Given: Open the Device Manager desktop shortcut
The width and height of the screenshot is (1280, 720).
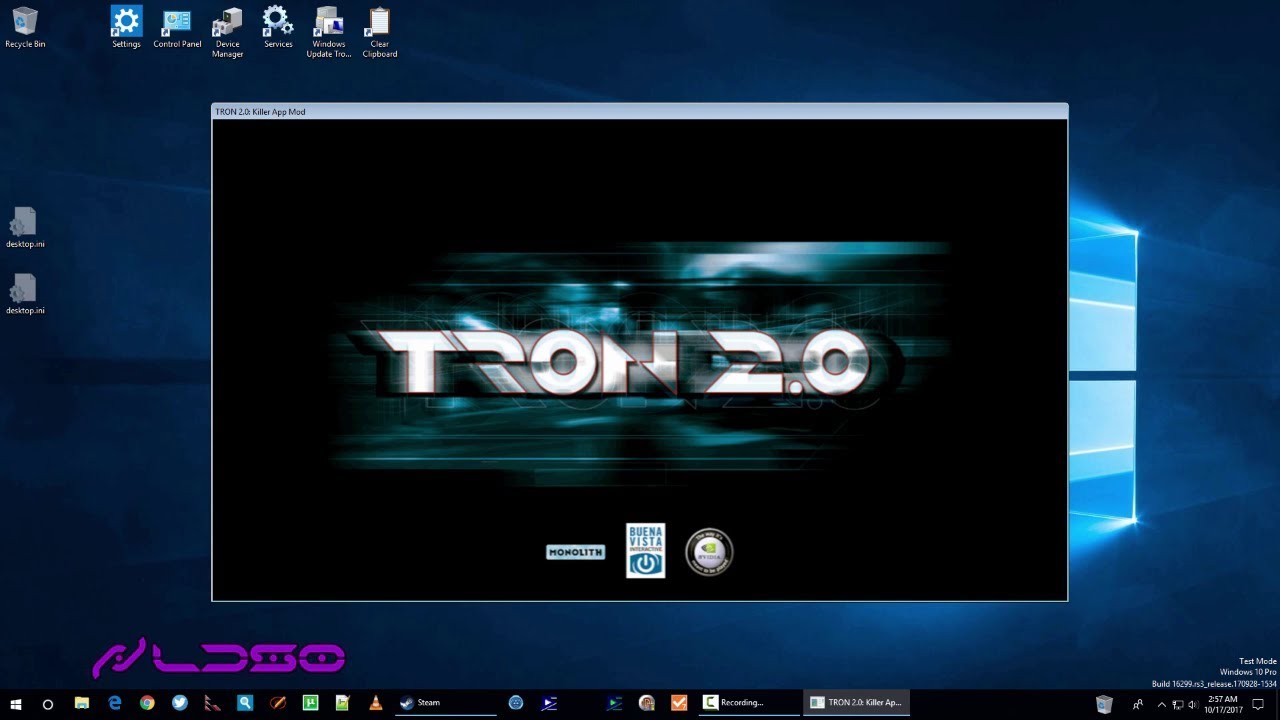Looking at the screenshot, I should coord(228,32).
